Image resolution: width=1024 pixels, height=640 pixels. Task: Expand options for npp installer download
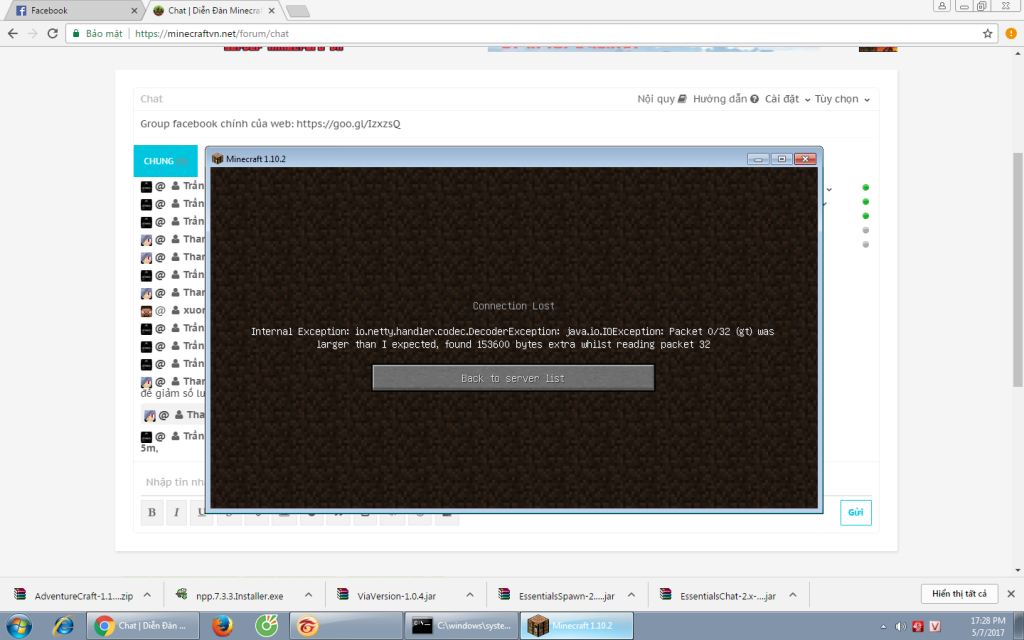click(x=308, y=595)
